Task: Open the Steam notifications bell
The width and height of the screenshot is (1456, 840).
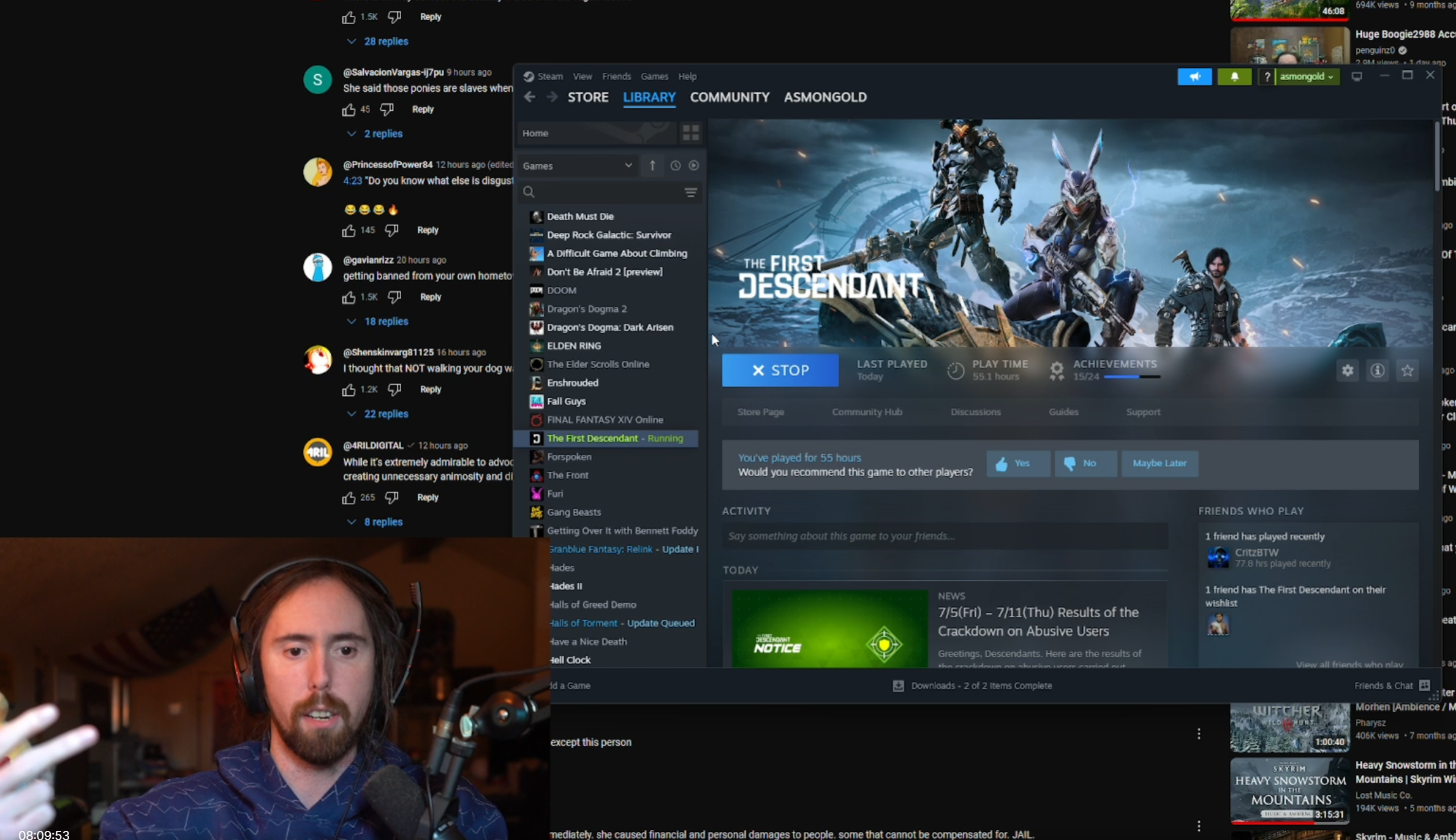Action: (1234, 77)
